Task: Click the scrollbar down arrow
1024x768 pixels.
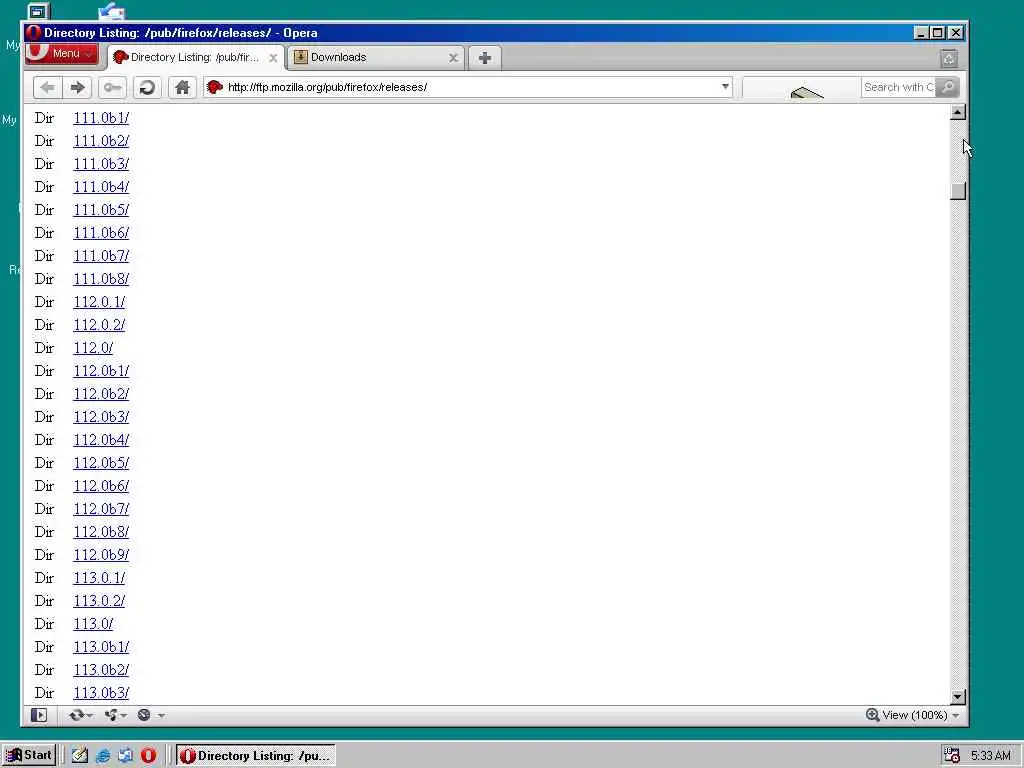Action: [958, 697]
